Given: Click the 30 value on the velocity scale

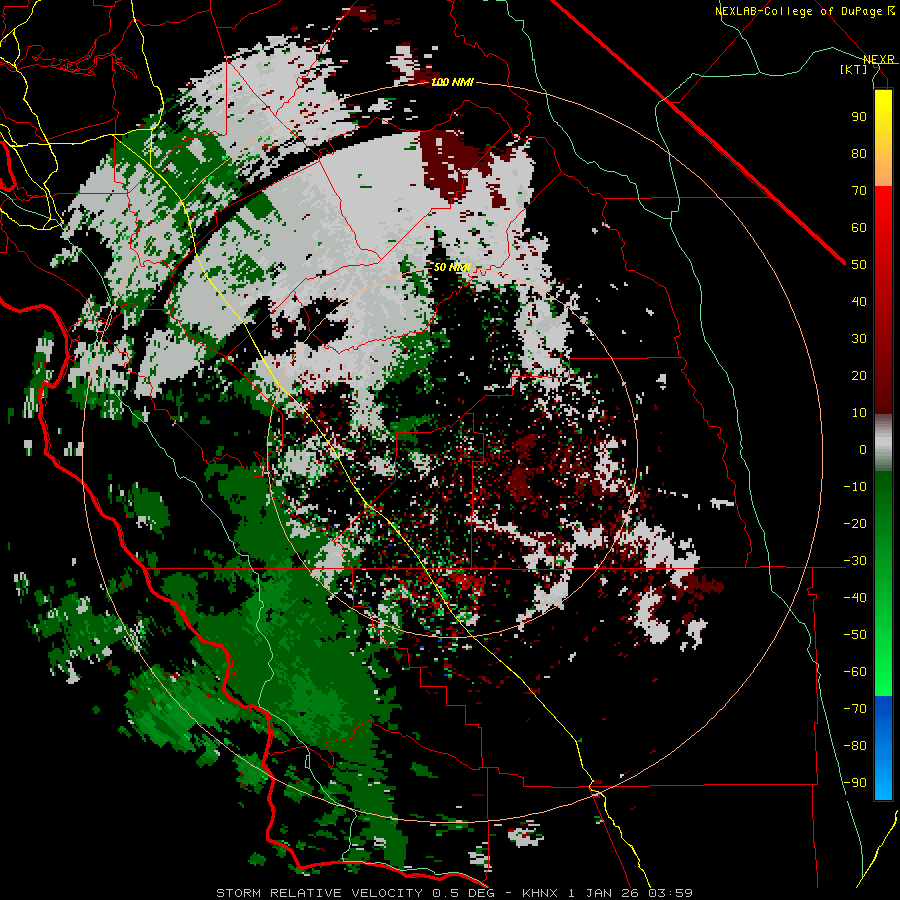Looking at the screenshot, I should 859,339.
